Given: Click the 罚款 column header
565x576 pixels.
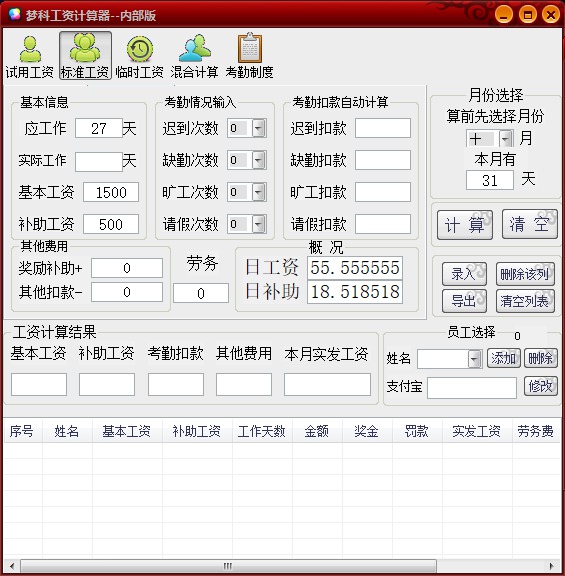Looking at the screenshot, I should [417, 431].
